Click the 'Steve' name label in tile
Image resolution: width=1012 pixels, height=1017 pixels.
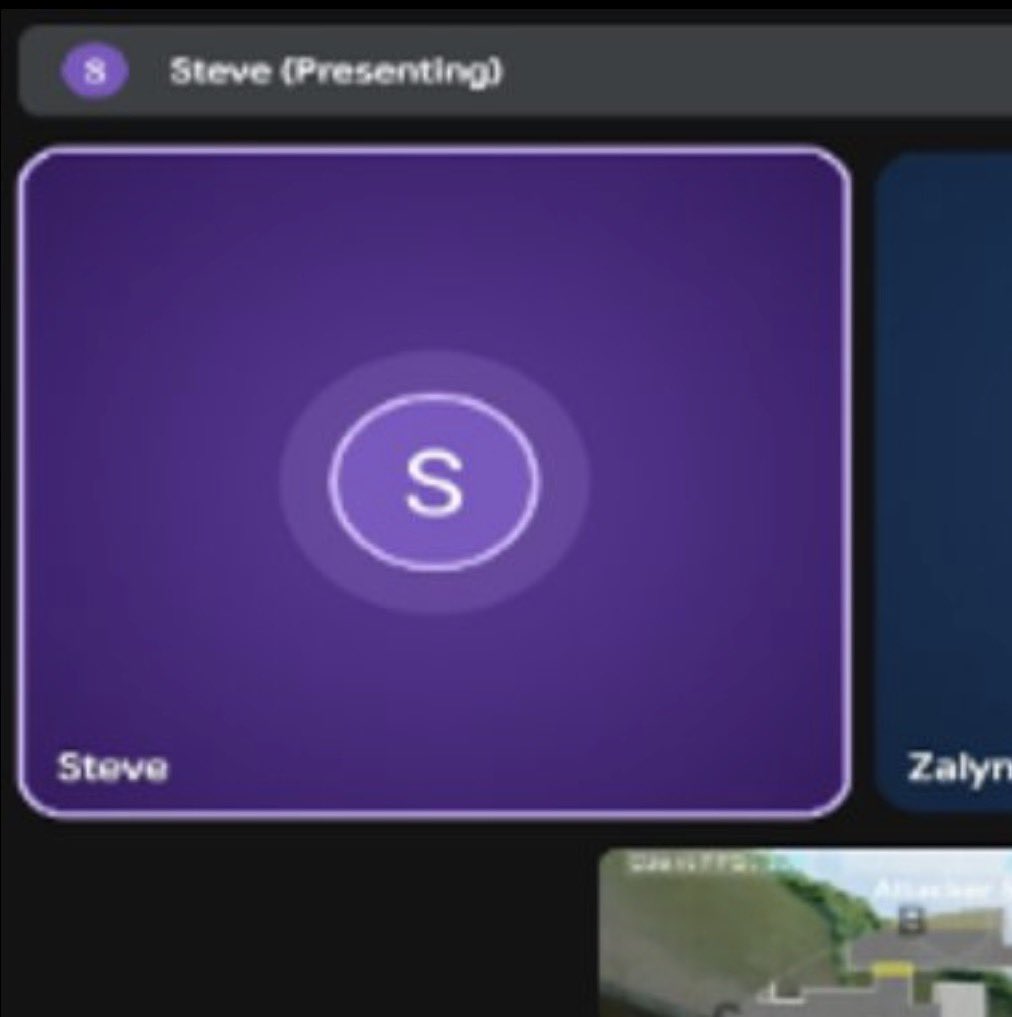(112, 767)
